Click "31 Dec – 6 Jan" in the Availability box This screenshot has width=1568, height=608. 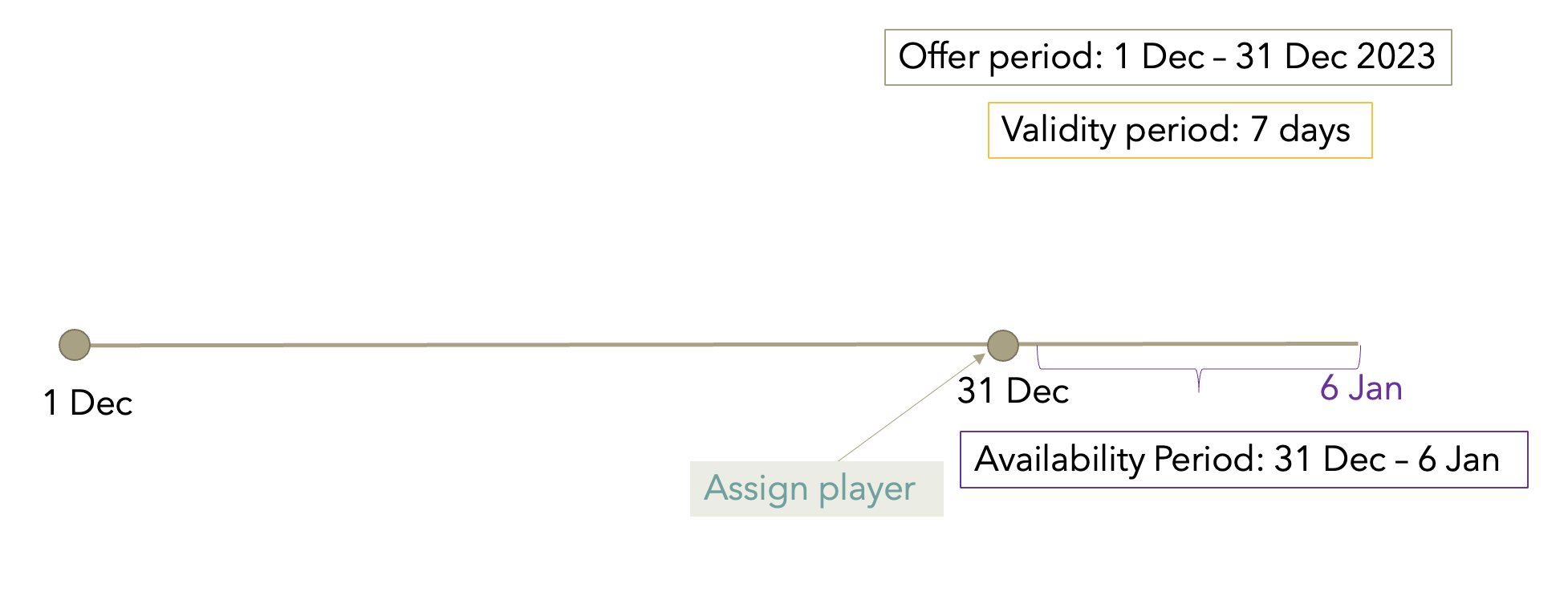click(x=1387, y=460)
